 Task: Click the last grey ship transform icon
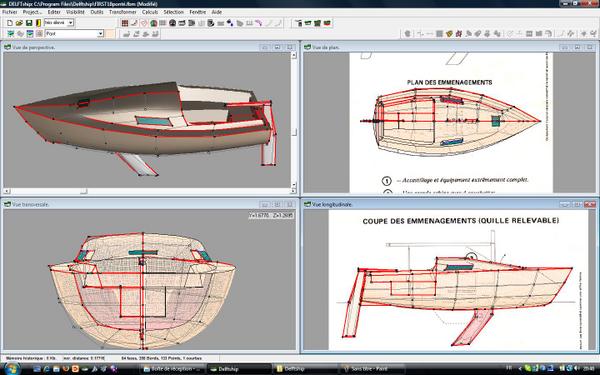[x=155, y=34]
